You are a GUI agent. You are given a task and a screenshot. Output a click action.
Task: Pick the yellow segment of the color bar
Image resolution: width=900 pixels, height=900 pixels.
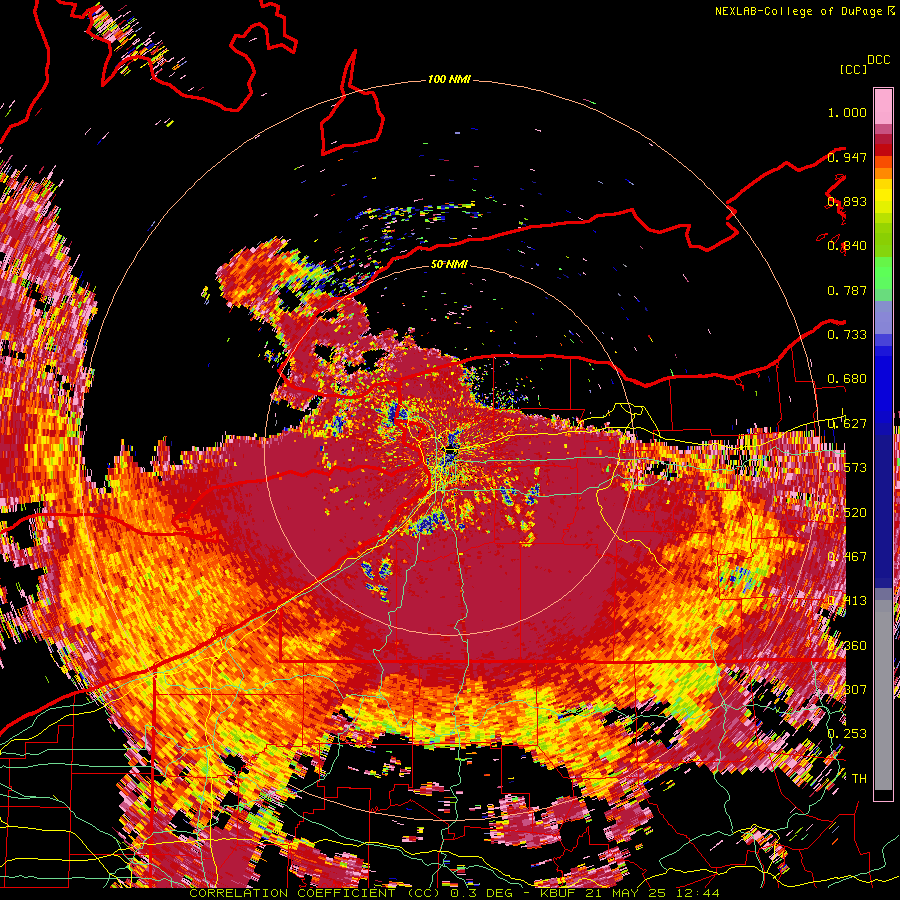click(883, 197)
